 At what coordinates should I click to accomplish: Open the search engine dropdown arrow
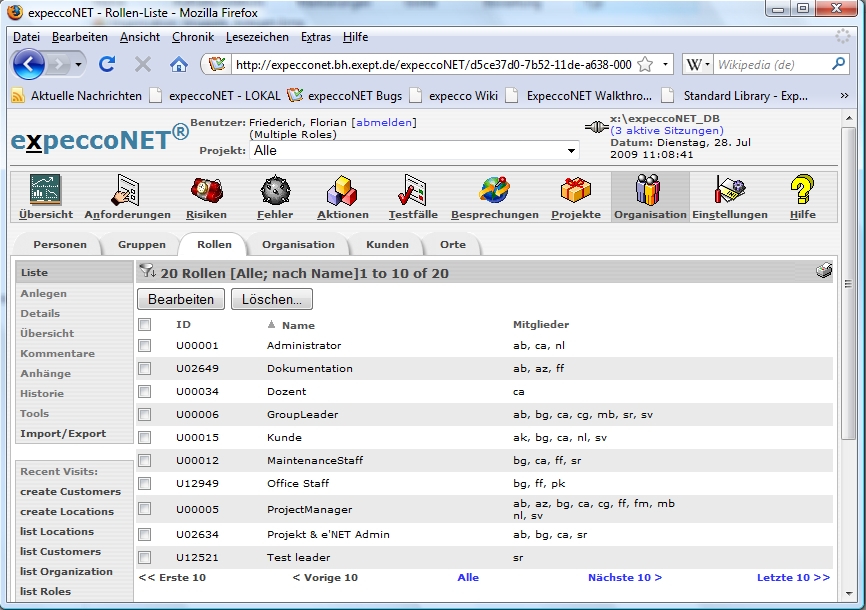[x=708, y=64]
